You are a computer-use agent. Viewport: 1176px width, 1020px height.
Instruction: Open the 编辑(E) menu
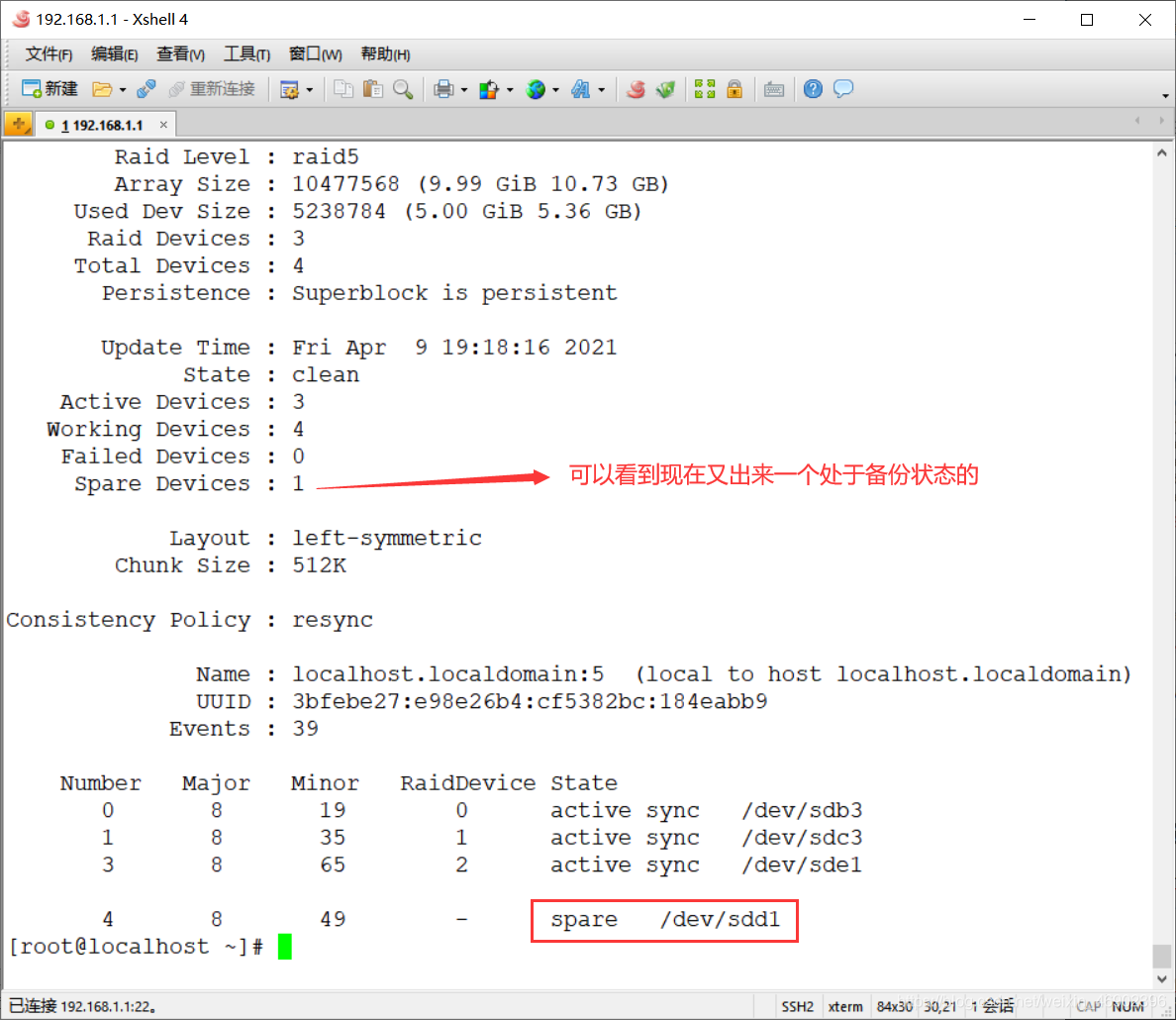click(x=115, y=54)
